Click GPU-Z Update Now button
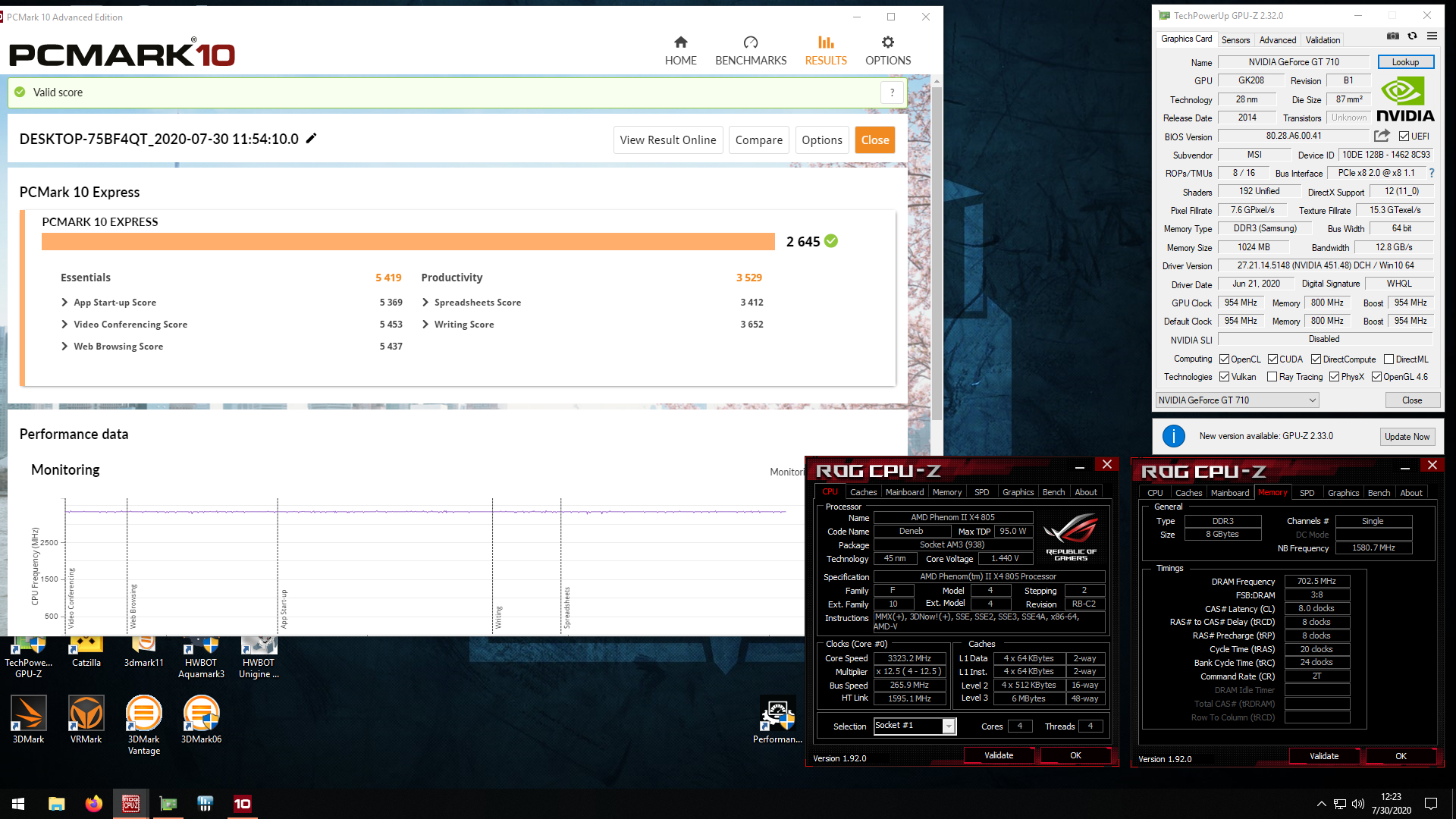 pos(1407,437)
